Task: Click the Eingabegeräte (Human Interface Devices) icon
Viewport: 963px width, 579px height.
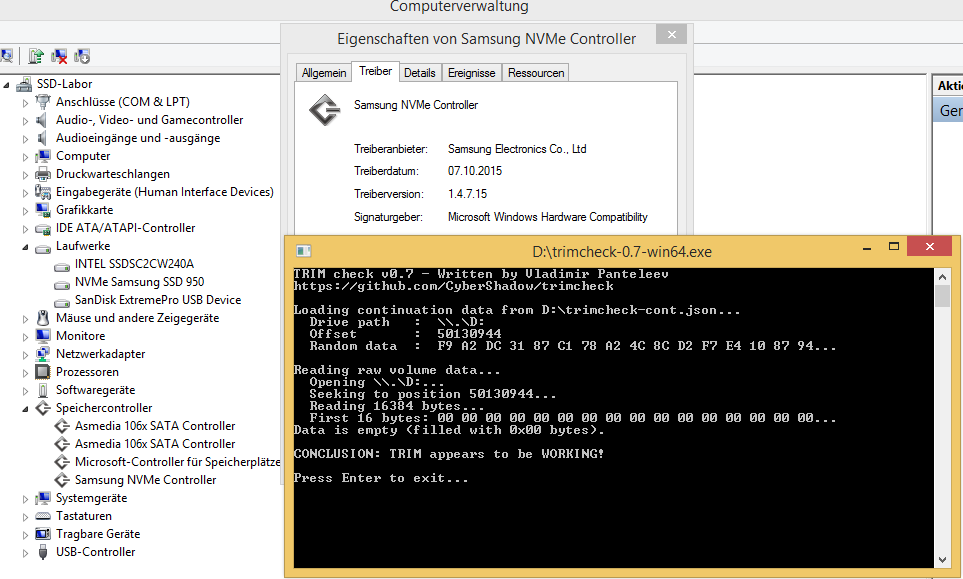Action: coord(43,192)
